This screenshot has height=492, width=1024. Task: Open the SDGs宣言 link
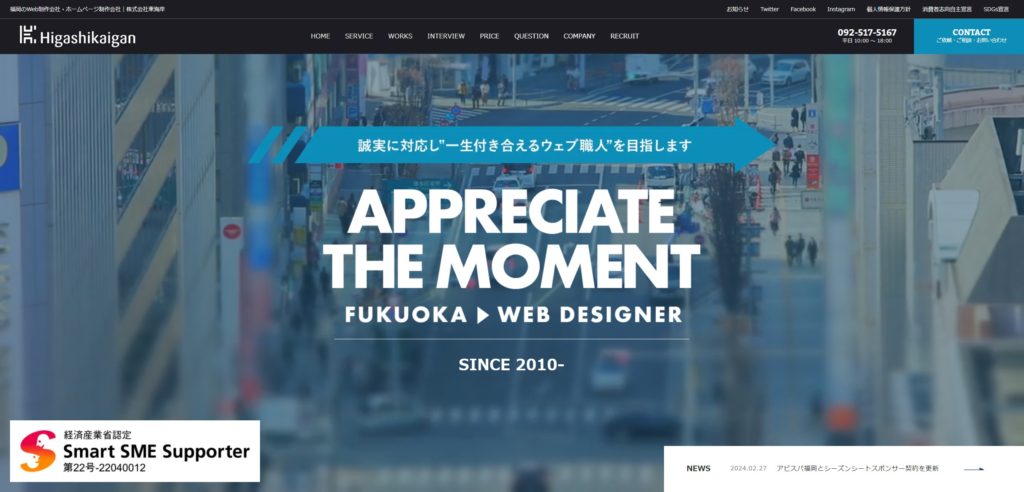[996, 9]
